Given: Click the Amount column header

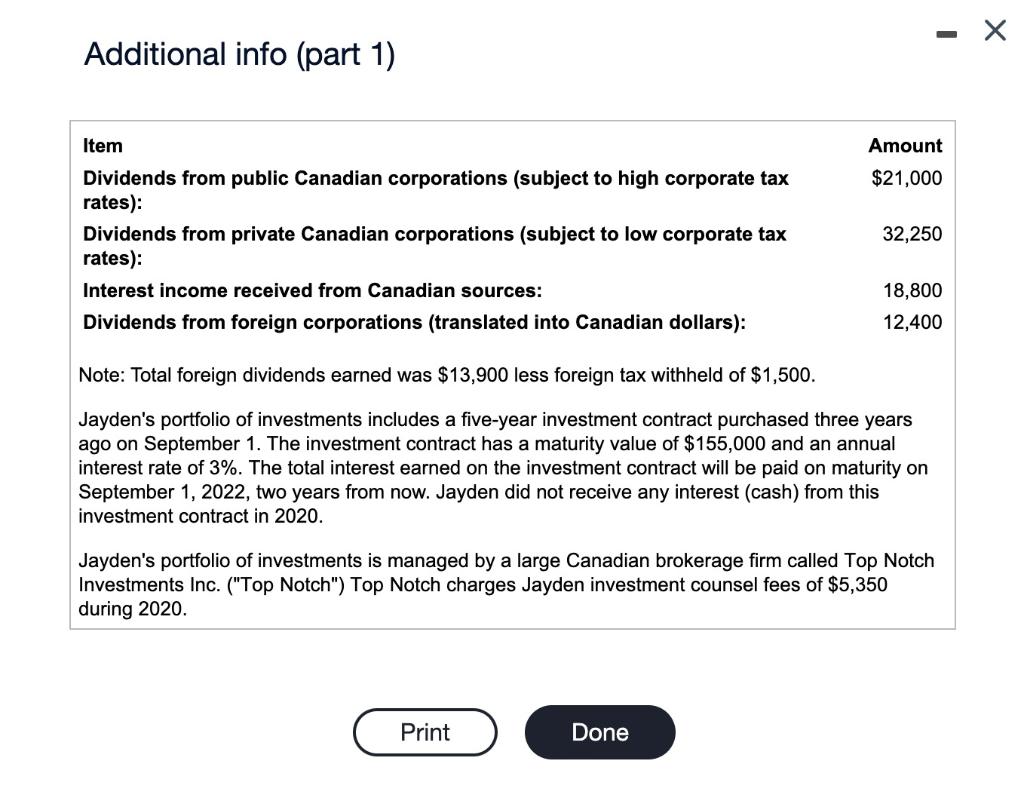Looking at the screenshot, I should click(x=905, y=145).
